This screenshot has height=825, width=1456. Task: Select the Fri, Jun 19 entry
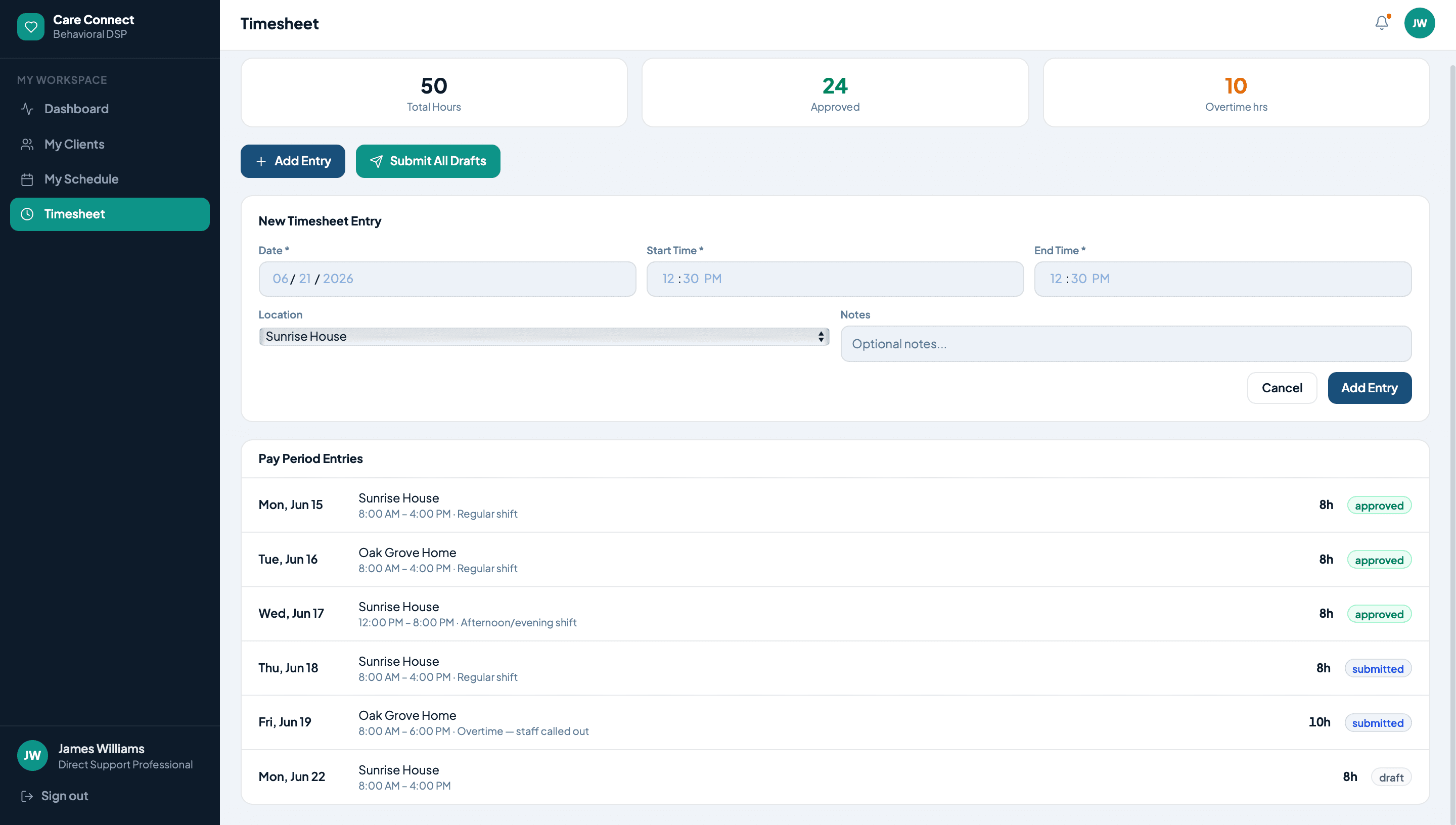coord(835,722)
